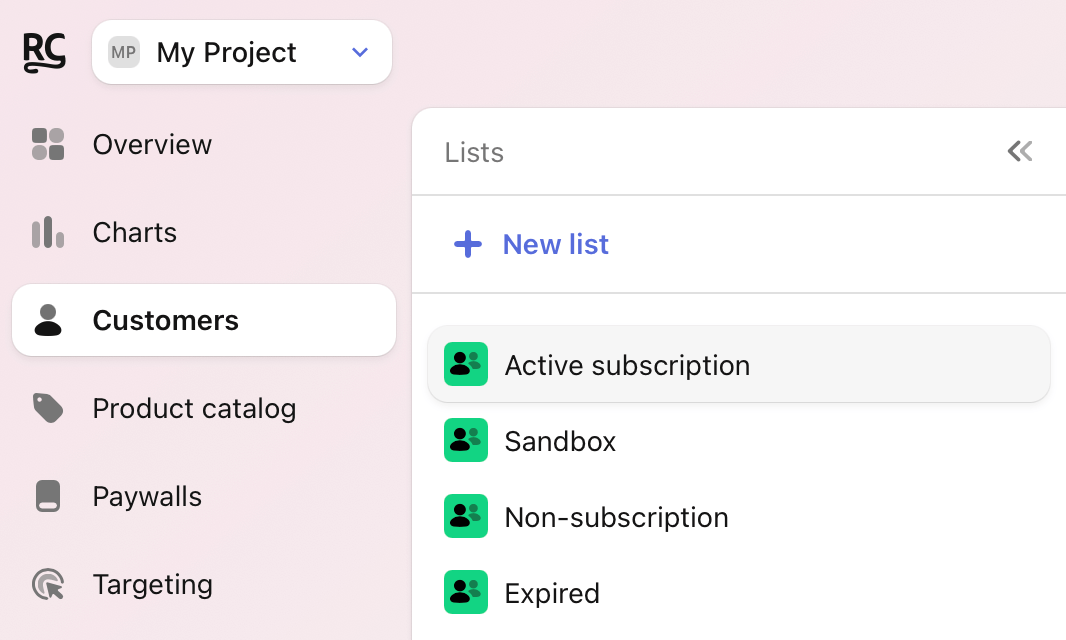
Task: Select the Active subscription list
Action: coord(739,364)
